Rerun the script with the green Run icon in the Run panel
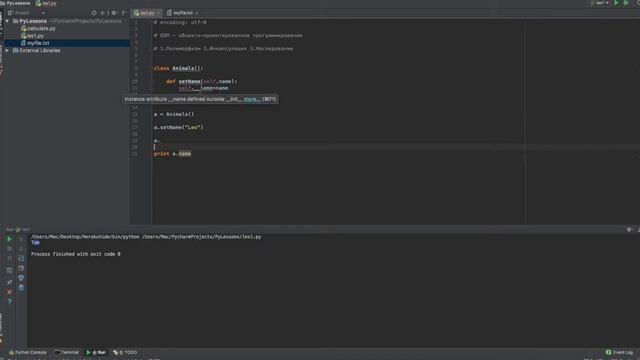Screen dimensions: 640x360 9,239
